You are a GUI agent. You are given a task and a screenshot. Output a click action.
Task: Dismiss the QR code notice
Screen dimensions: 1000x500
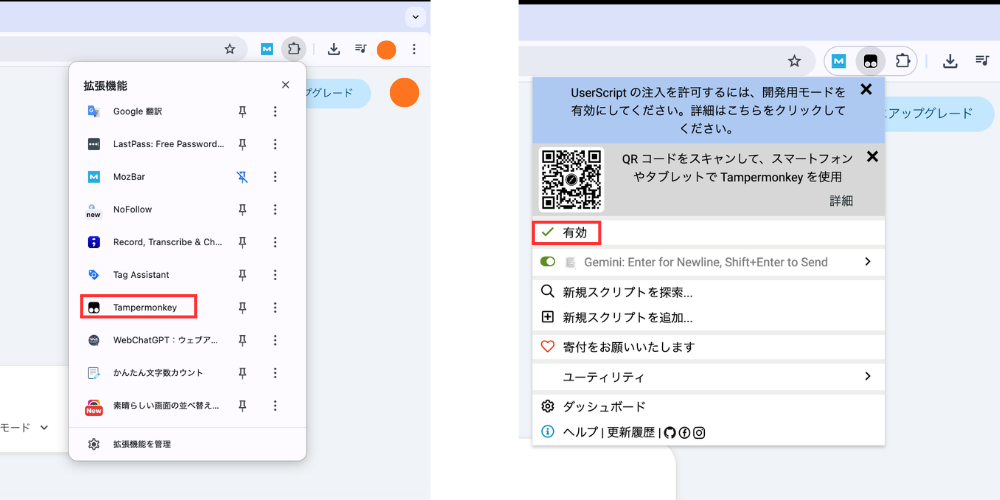pos(872,156)
